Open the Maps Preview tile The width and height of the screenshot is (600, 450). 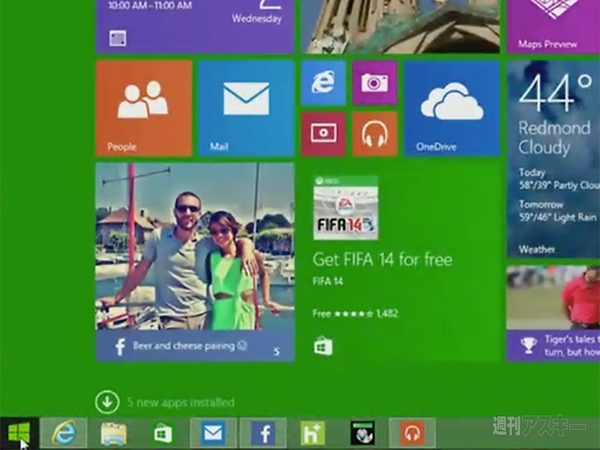tap(553, 26)
